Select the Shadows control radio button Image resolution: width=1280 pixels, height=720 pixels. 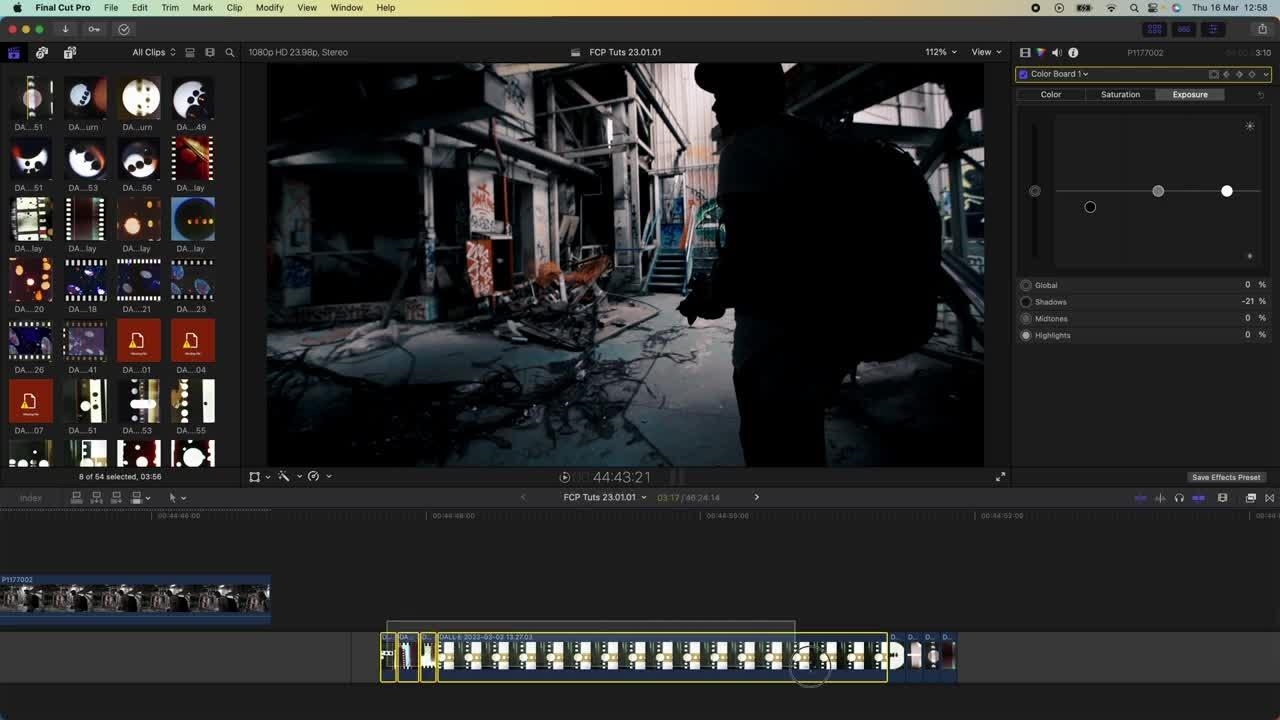click(1026, 302)
